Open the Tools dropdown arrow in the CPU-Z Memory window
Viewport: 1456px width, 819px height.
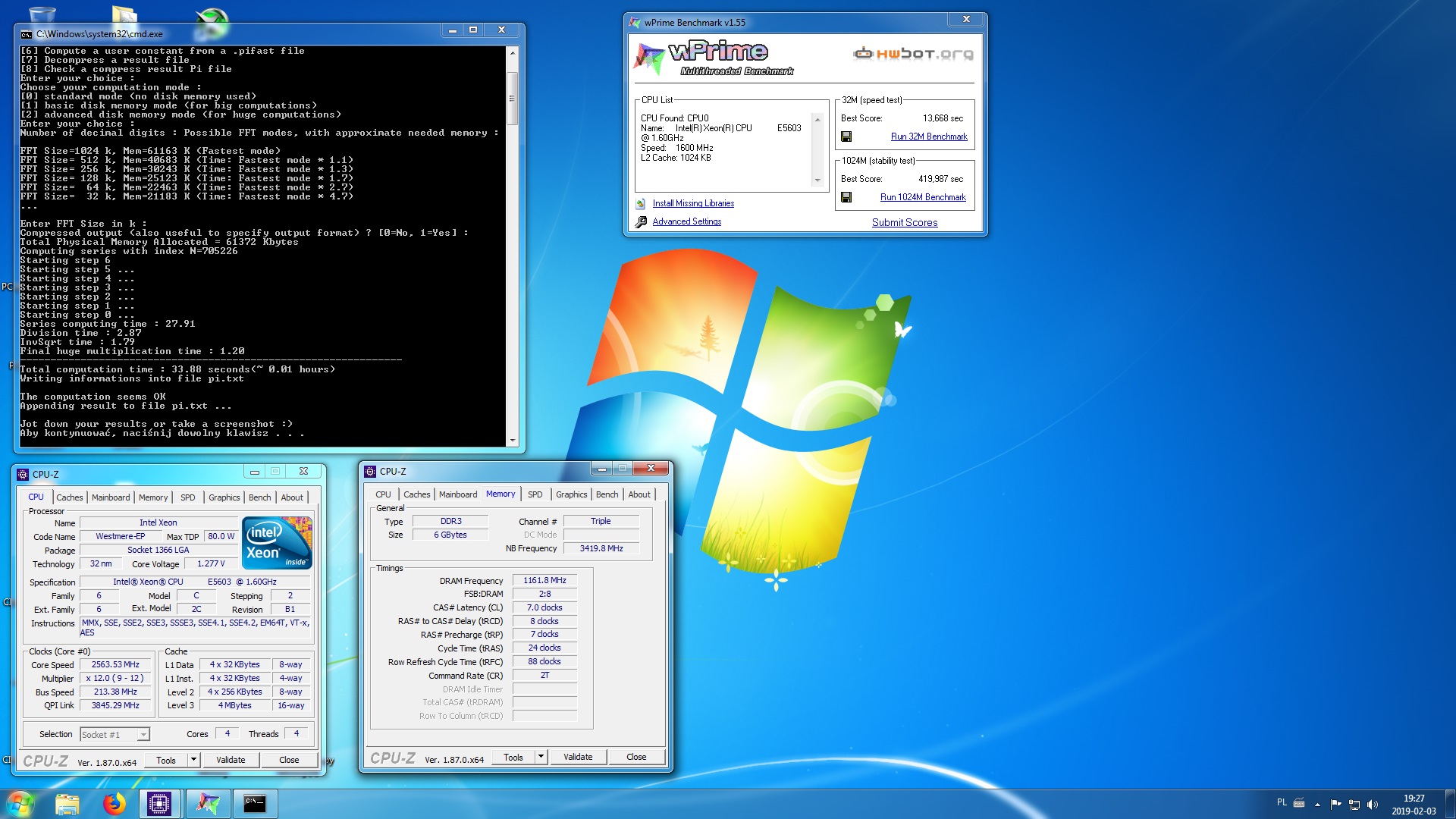pos(541,756)
